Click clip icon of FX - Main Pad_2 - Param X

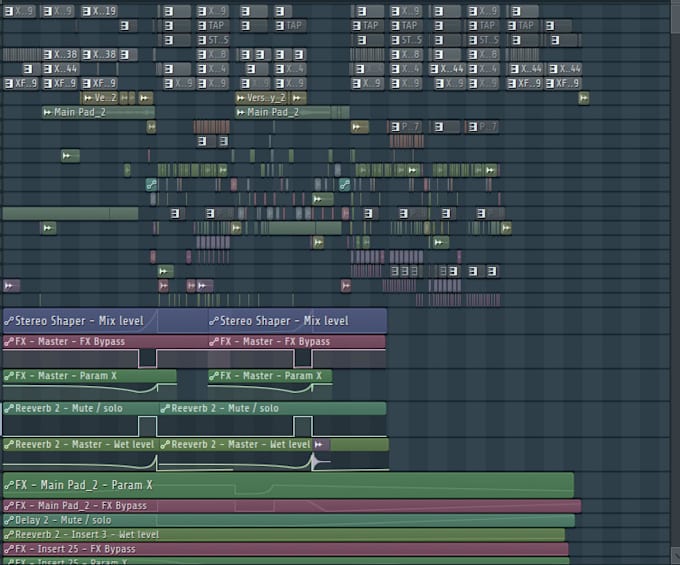9,485
